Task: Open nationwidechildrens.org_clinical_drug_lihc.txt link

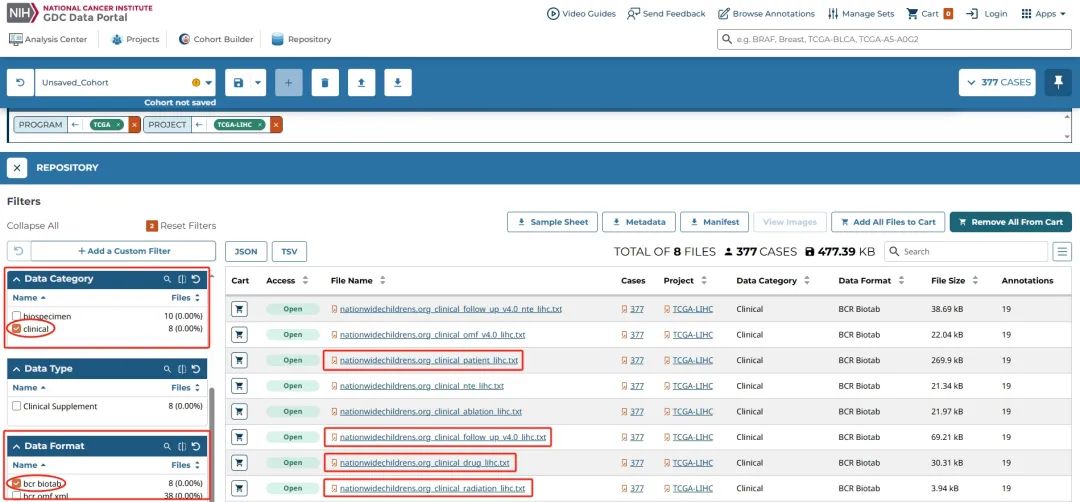Action: click(424, 463)
